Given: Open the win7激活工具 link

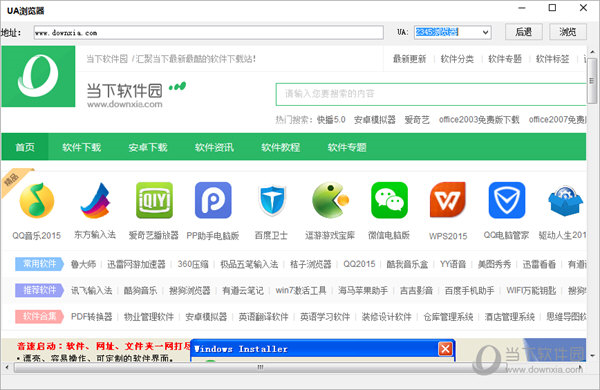Looking at the screenshot, I should (301, 290).
